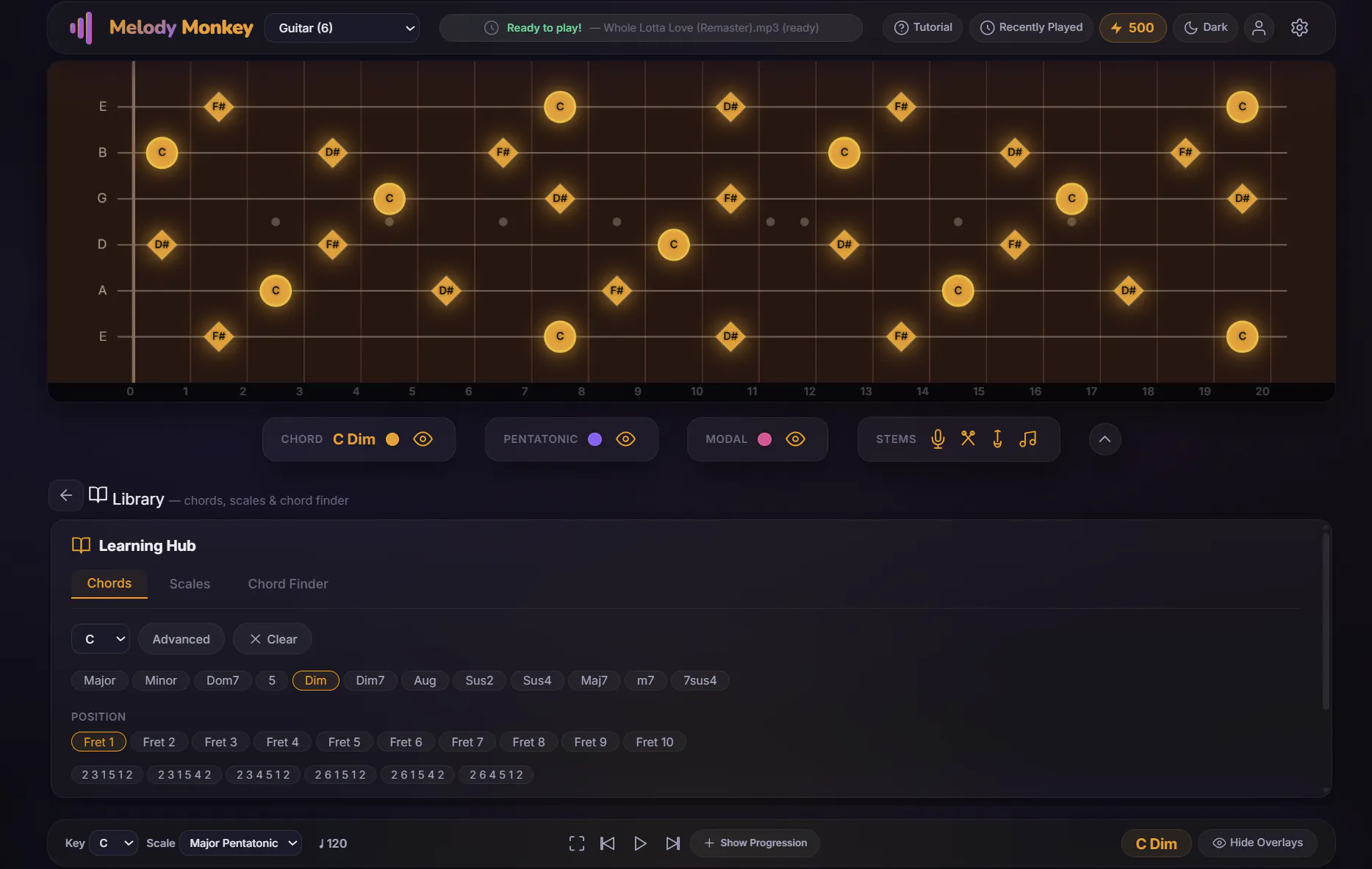Open the Tutorial
This screenshot has height=869, width=1372.
tap(923, 28)
